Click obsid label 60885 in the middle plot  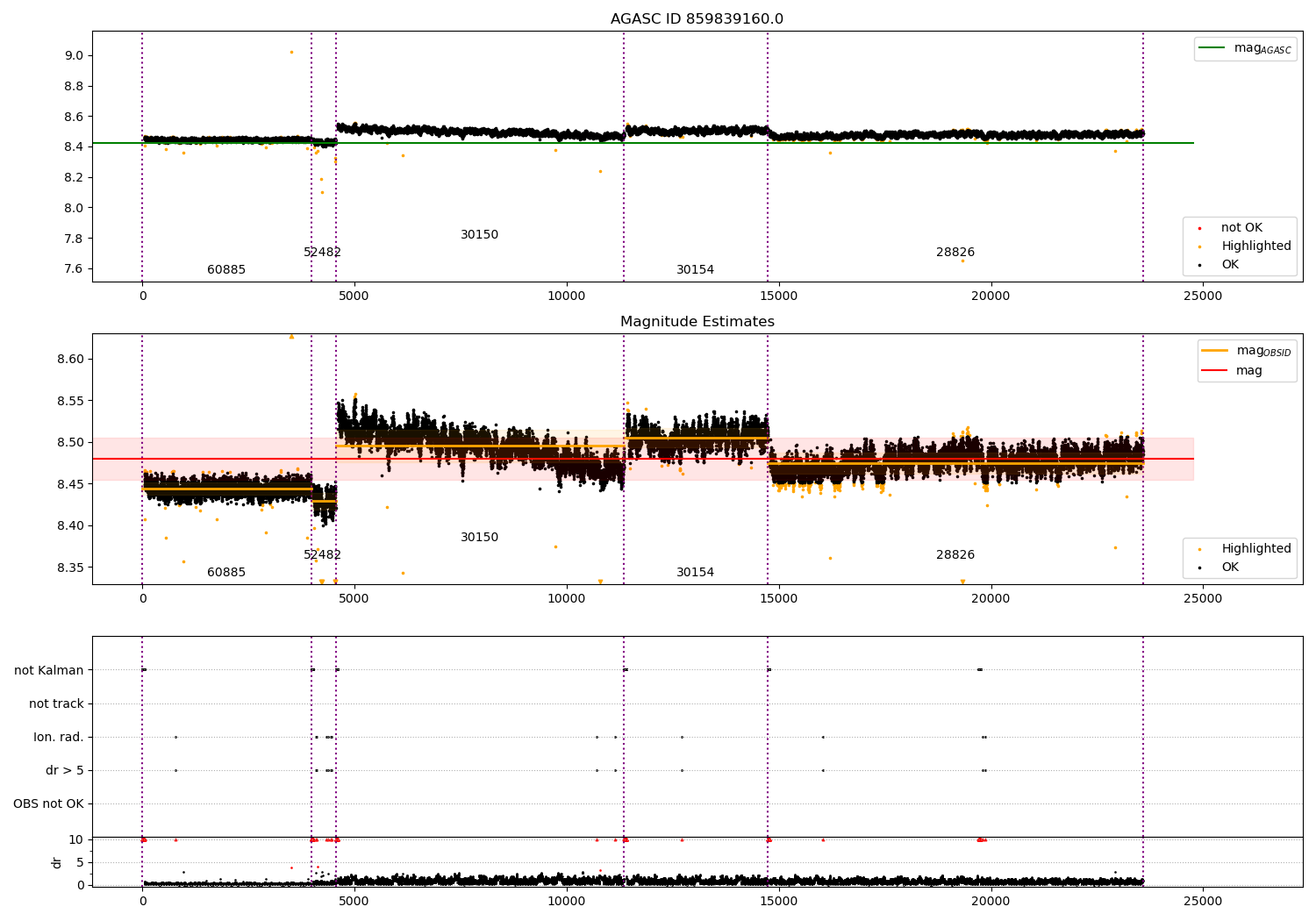click(x=226, y=573)
